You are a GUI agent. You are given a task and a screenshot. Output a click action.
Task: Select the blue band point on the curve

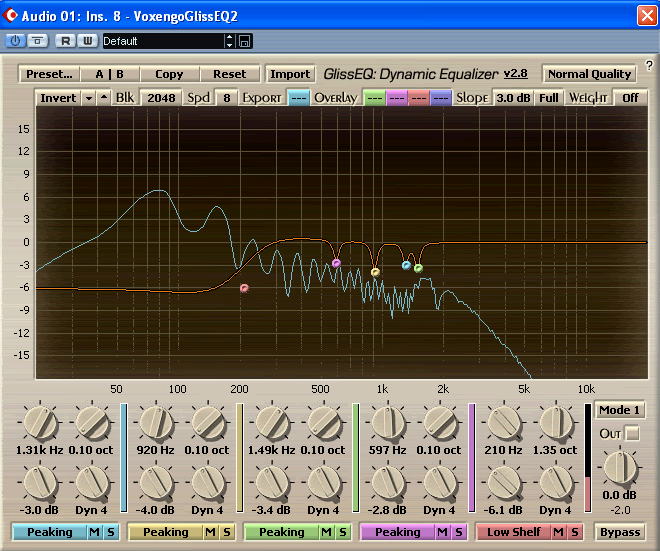point(406,265)
